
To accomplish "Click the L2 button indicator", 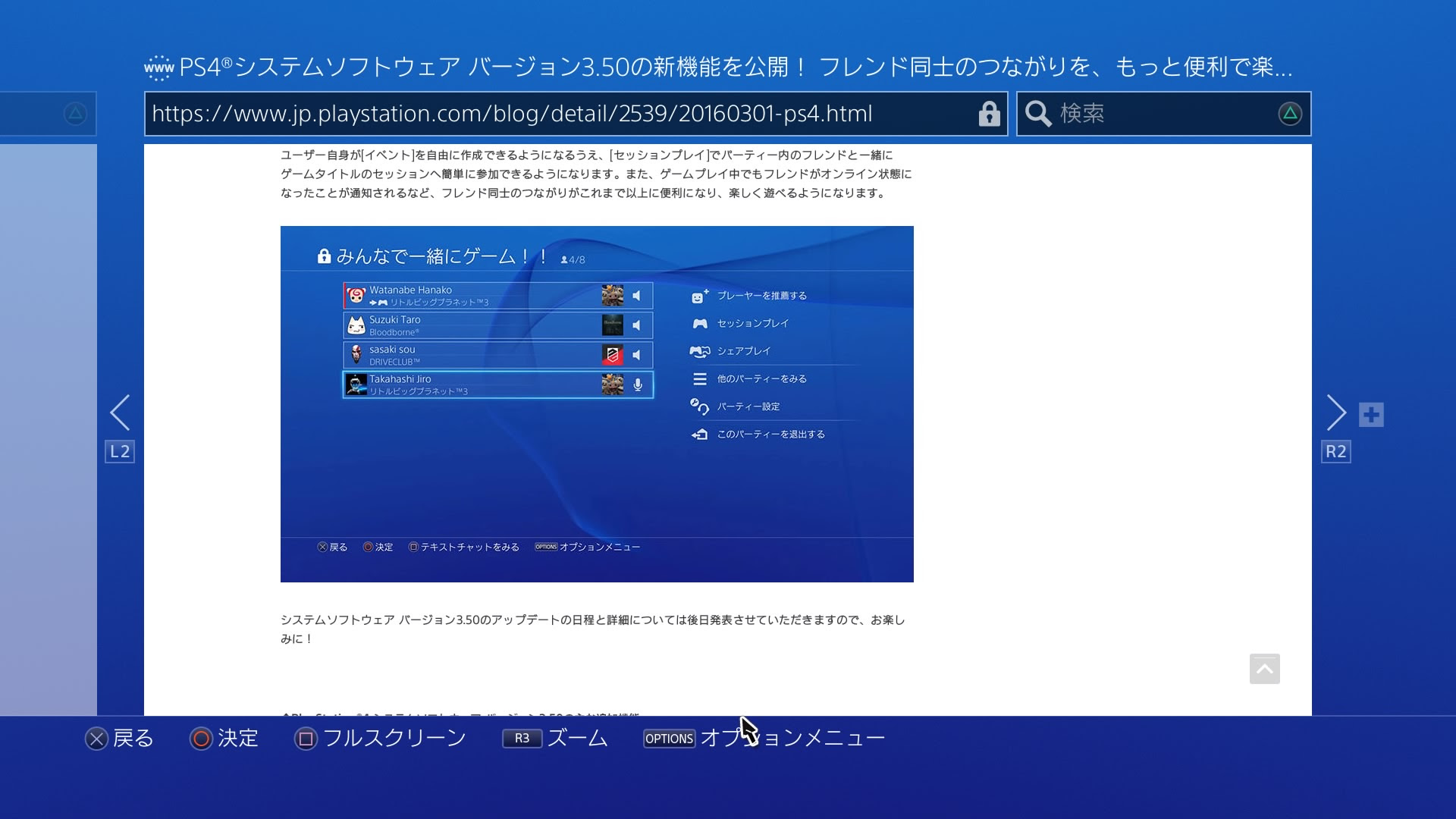I will (120, 451).
